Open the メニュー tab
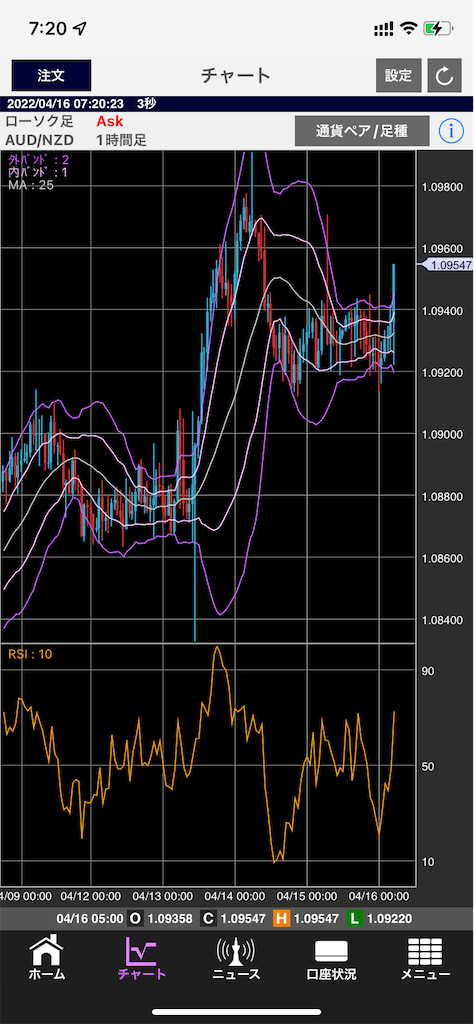This screenshot has width=474, height=1024. (425, 959)
